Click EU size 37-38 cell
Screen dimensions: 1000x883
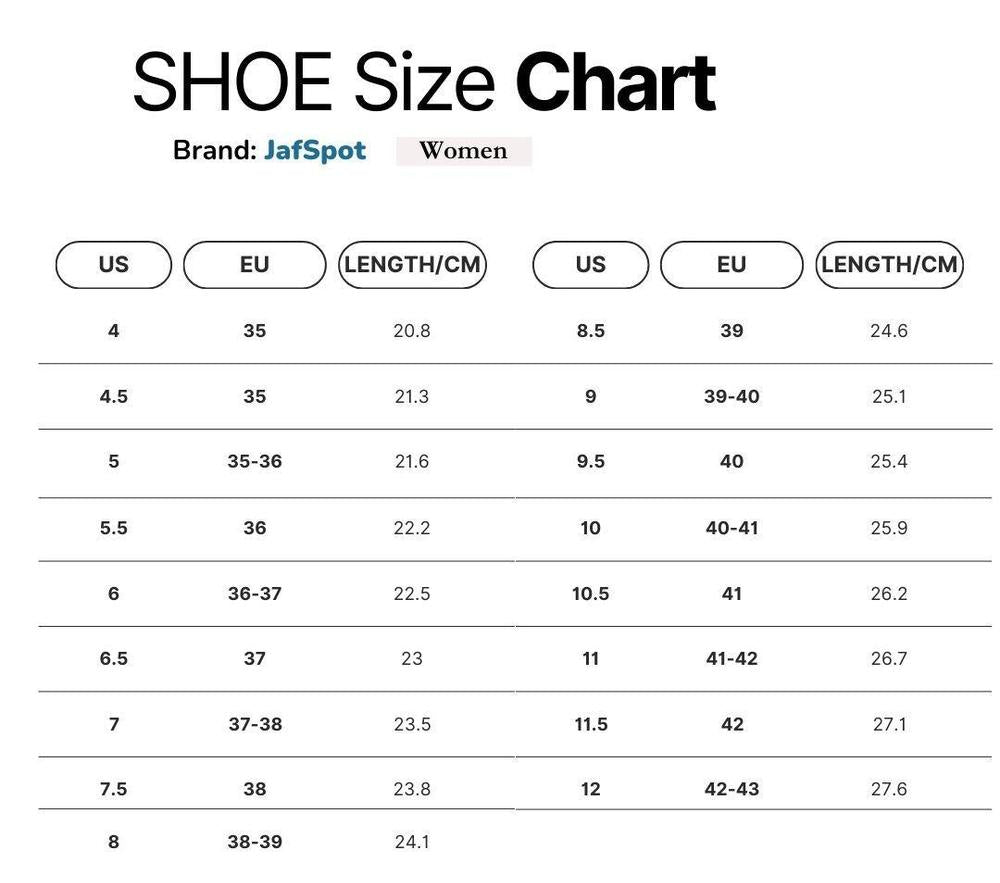coord(255,724)
